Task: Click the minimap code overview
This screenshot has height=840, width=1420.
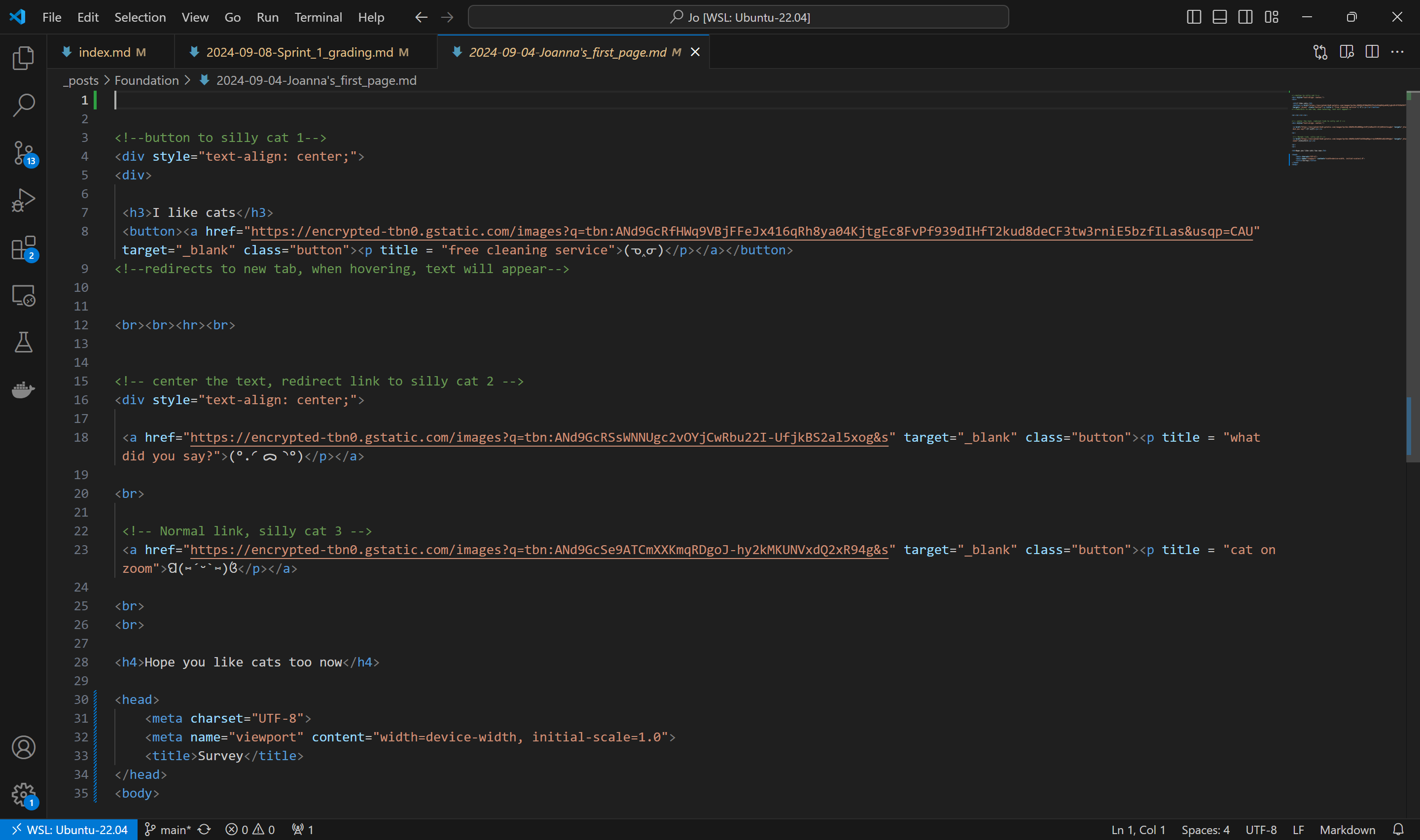Action: tap(1347, 130)
